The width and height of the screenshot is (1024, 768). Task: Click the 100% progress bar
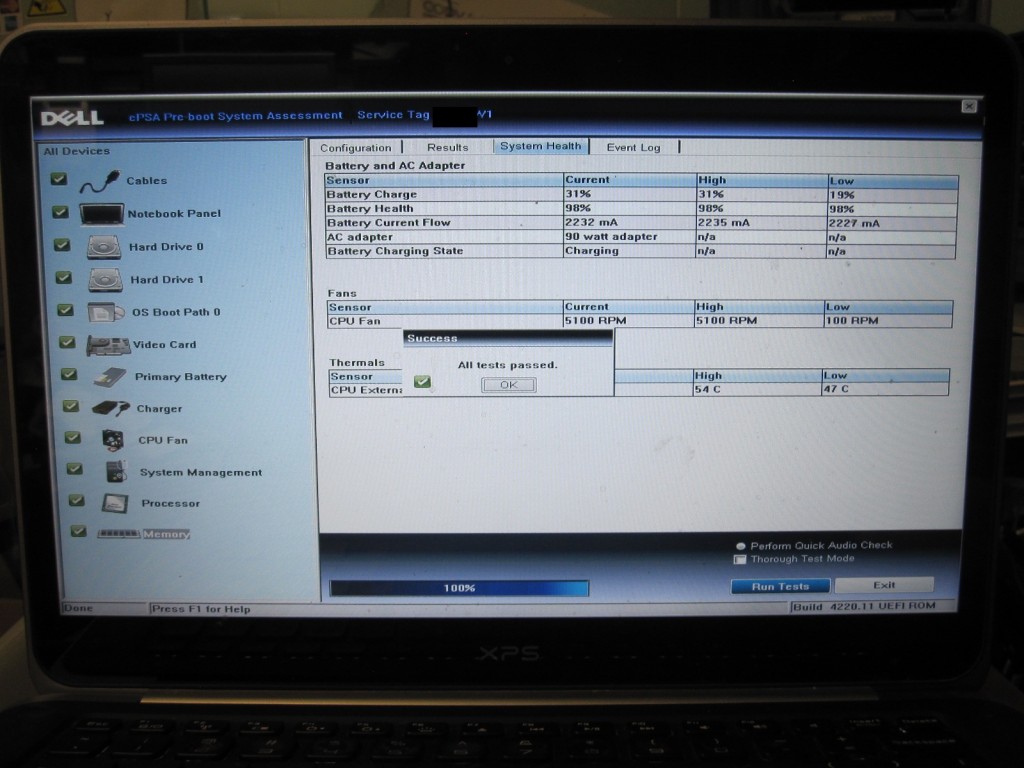tap(459, 588)
